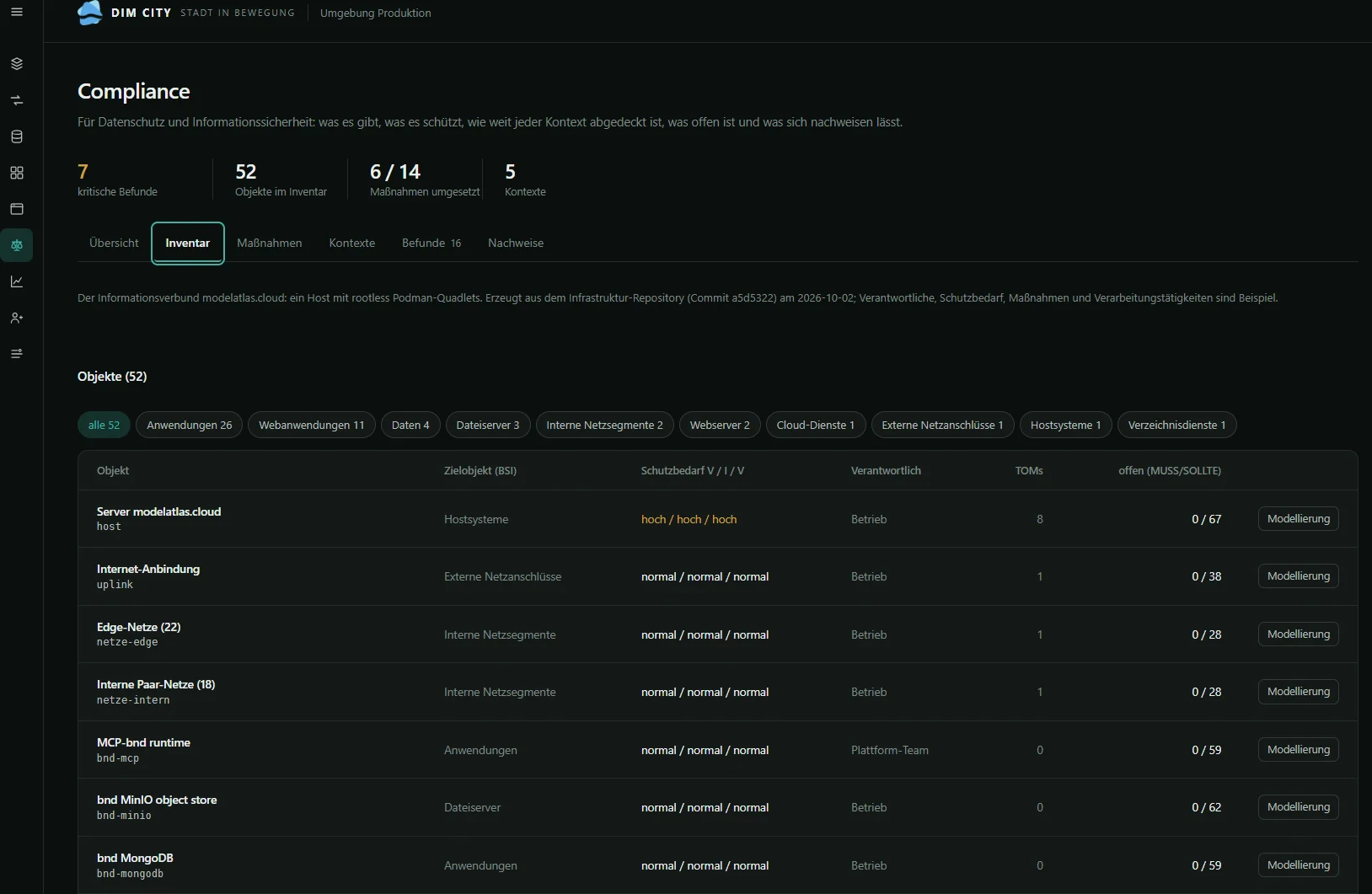Click the scales compliance sidebar icon
The height and width of the screenshot is (894, 1372).
pyautogui.click(x=16, y=245)
